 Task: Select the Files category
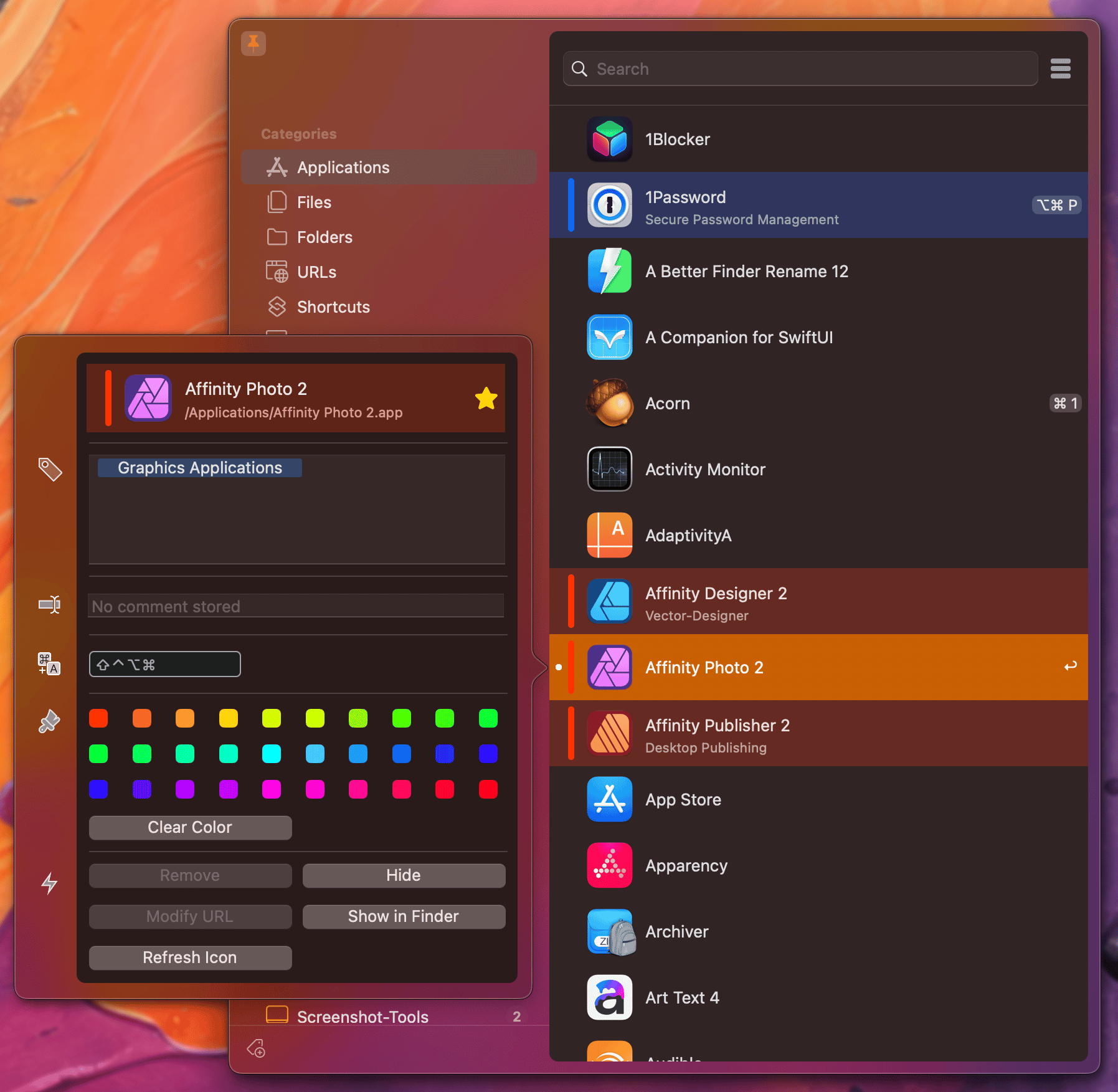[389, 202]
